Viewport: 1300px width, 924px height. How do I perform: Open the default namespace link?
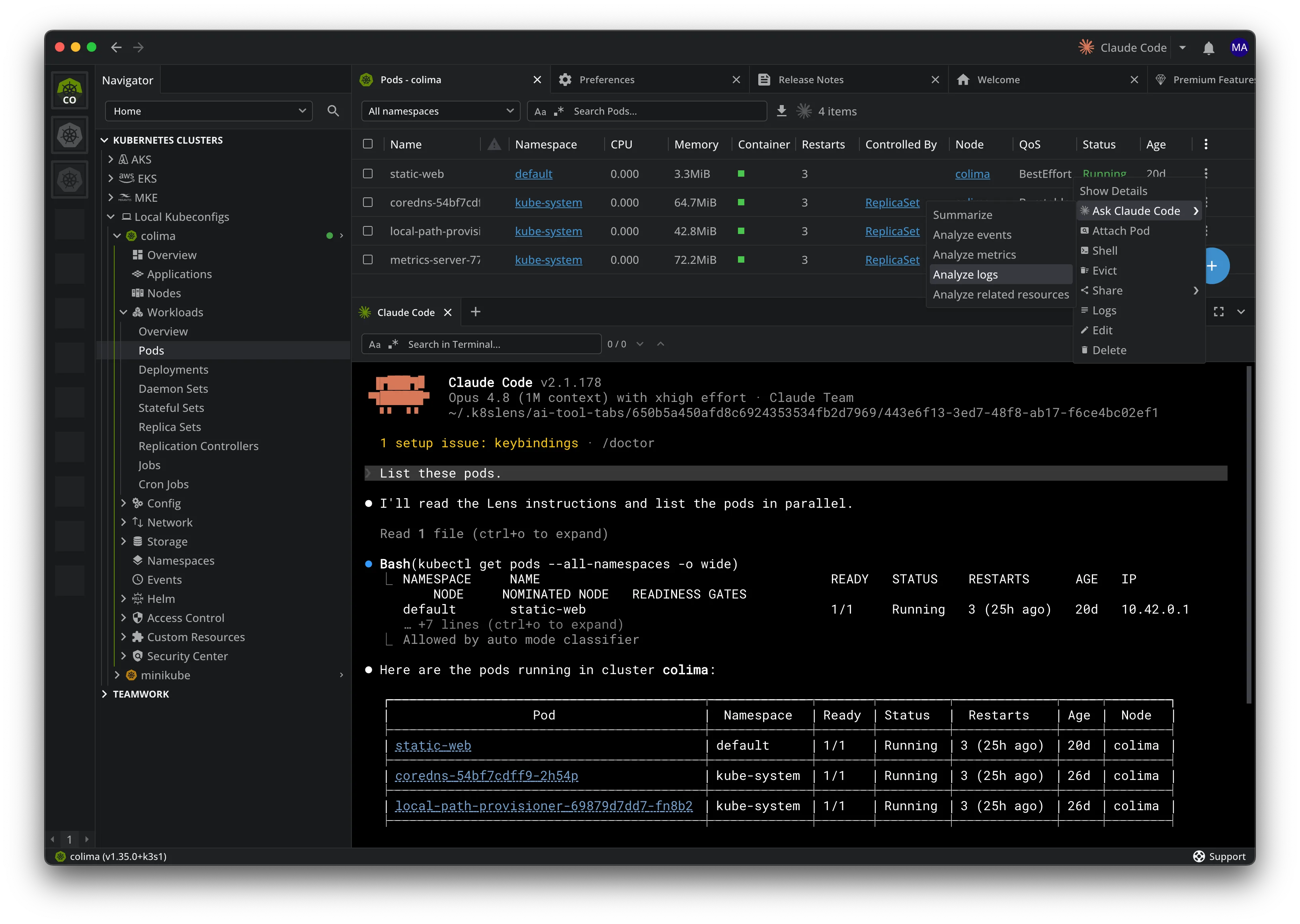coord(533,174)
